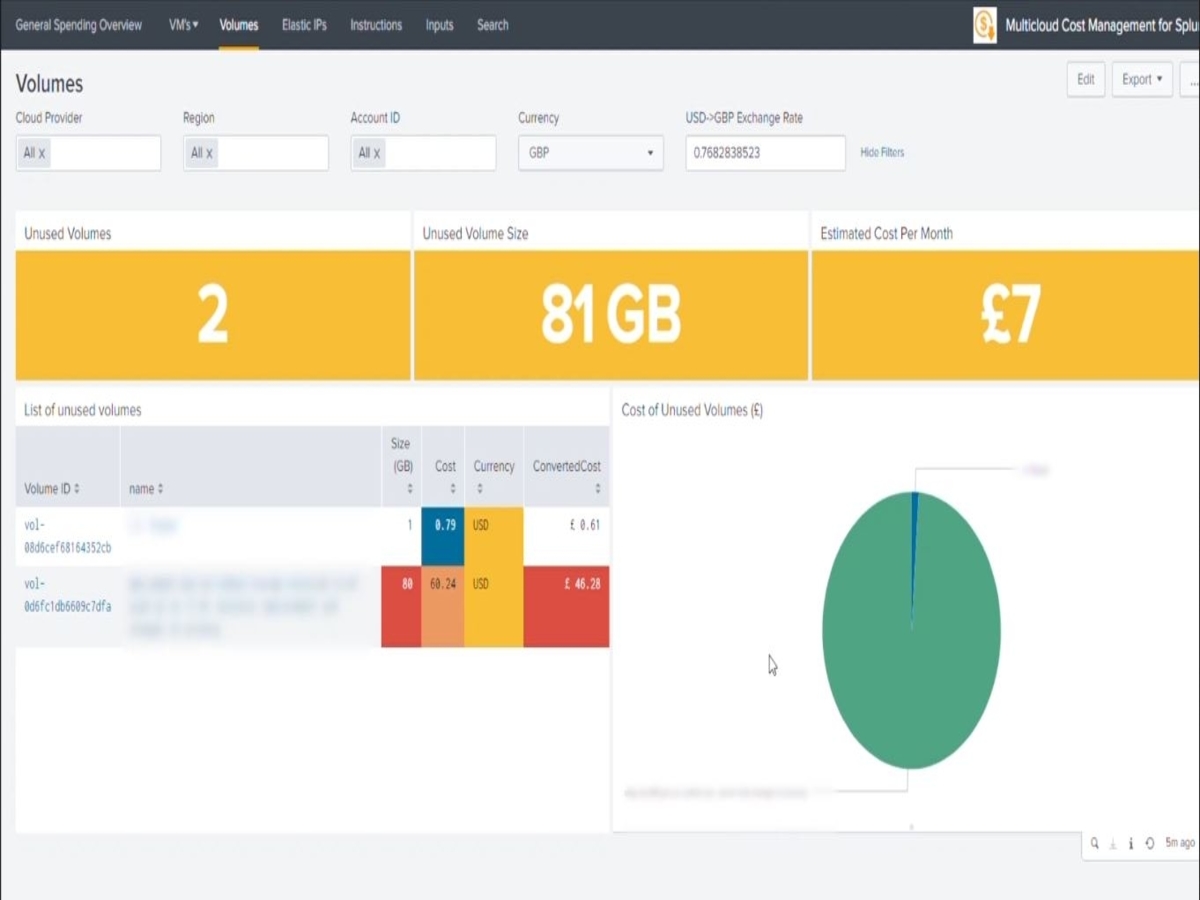Sort table by Volume ID column
This screenshot has width=1200, height=900.
(x=52, y=489)
